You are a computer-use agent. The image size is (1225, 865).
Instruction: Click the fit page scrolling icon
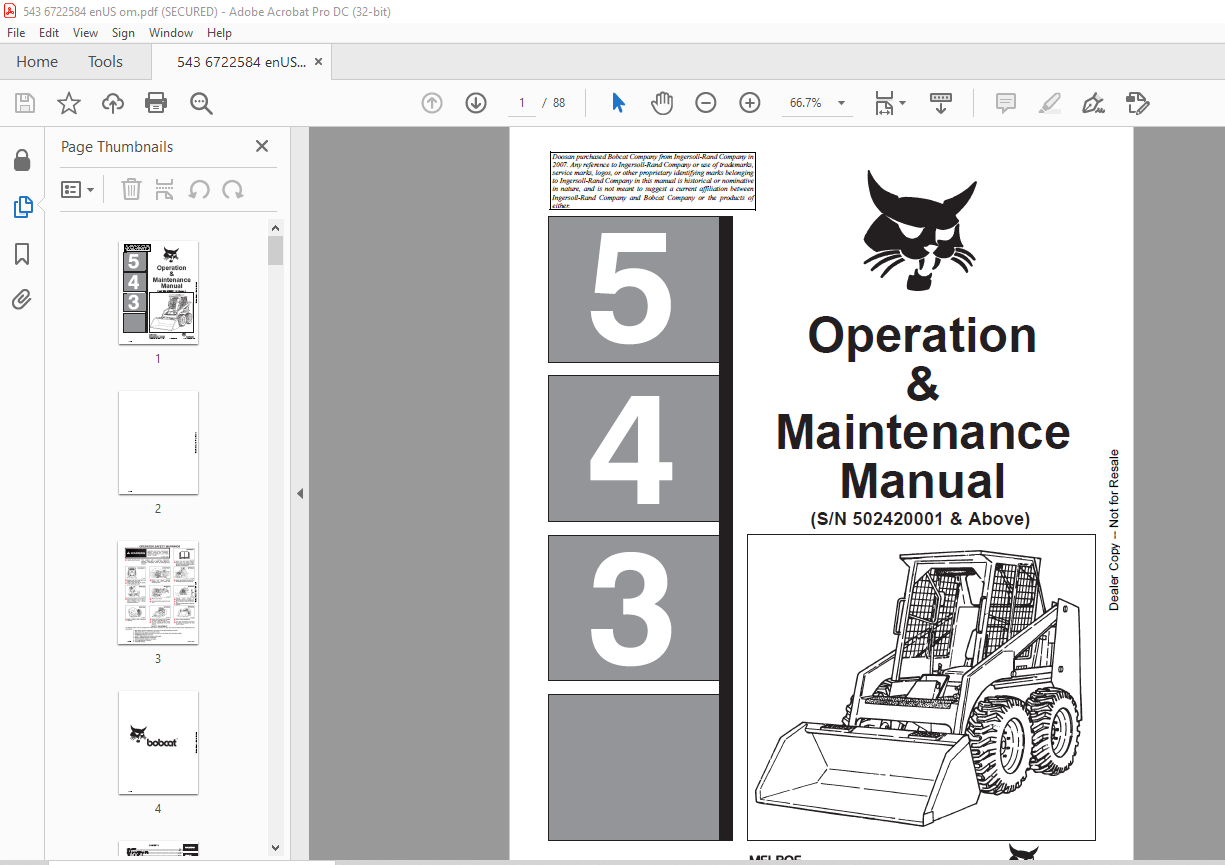pyautogui.click(x=884, y=103)
